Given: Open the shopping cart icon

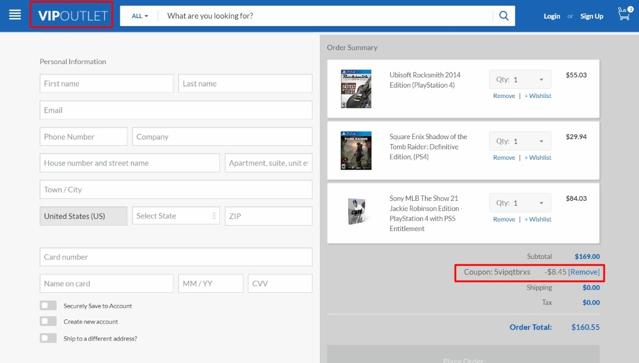Looking at the screenshot, I should pos(625,14).
